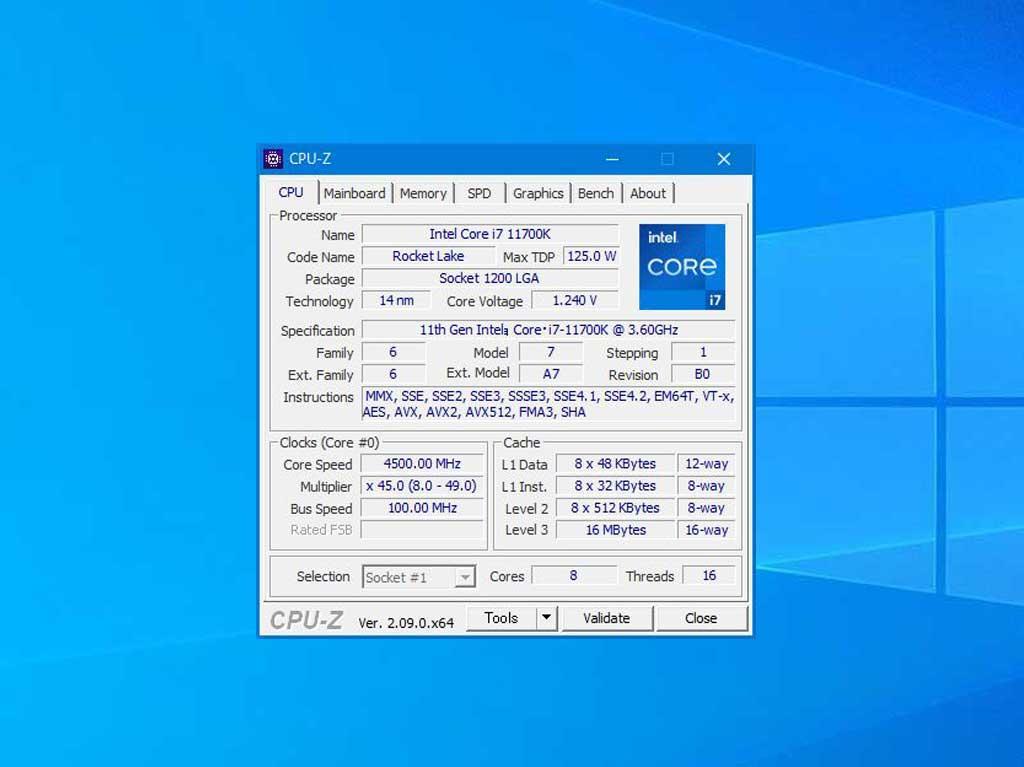Click the Threads count value 16
1024x767 pixels.
pyautogui.click(x=709, y=576)
